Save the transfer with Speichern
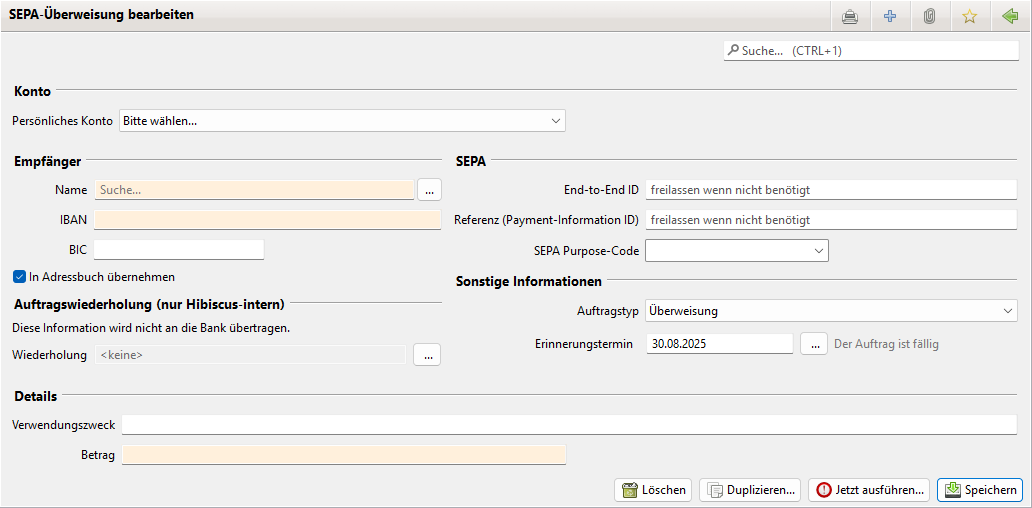The width and height of the screenshot is (1032, 508). coord(980,490)
